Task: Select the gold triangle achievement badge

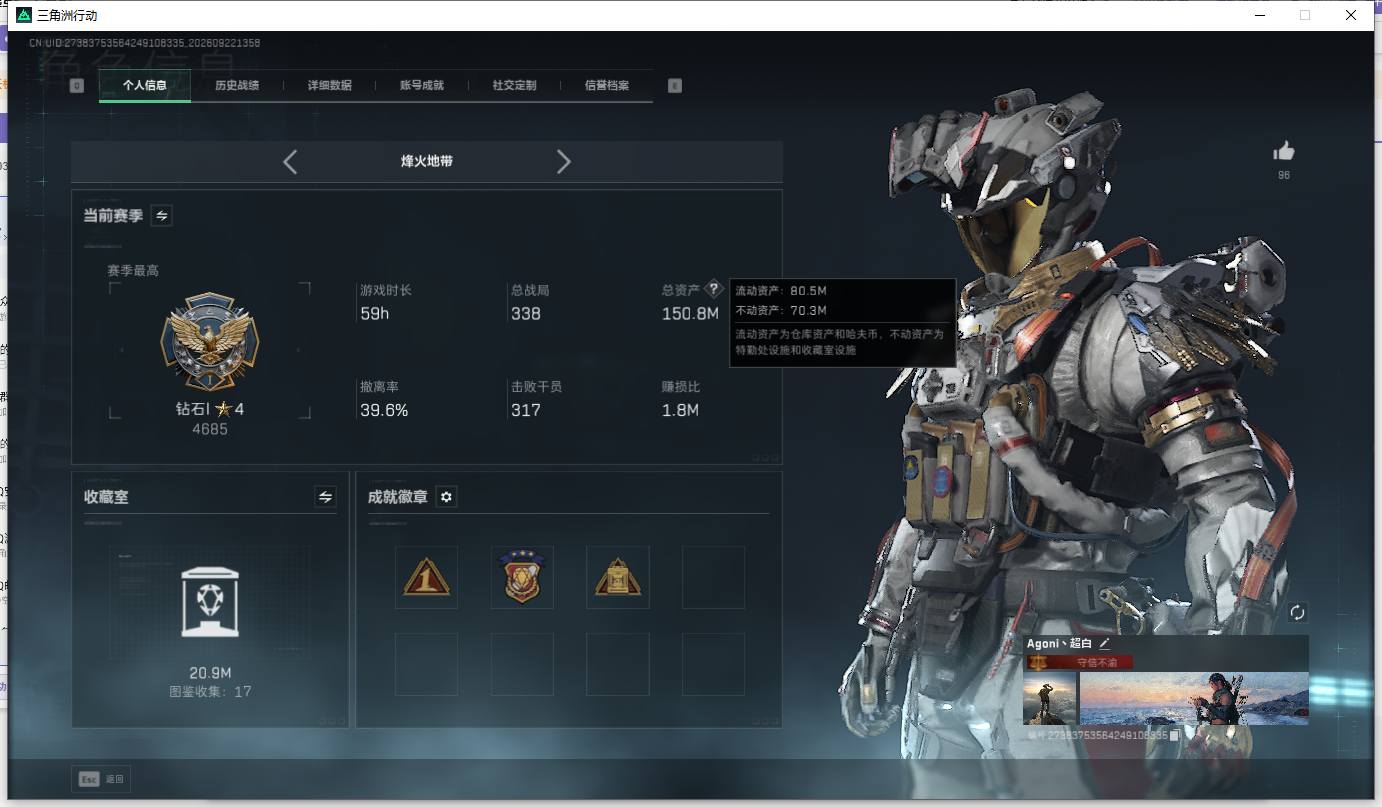Action: point(618,577)
